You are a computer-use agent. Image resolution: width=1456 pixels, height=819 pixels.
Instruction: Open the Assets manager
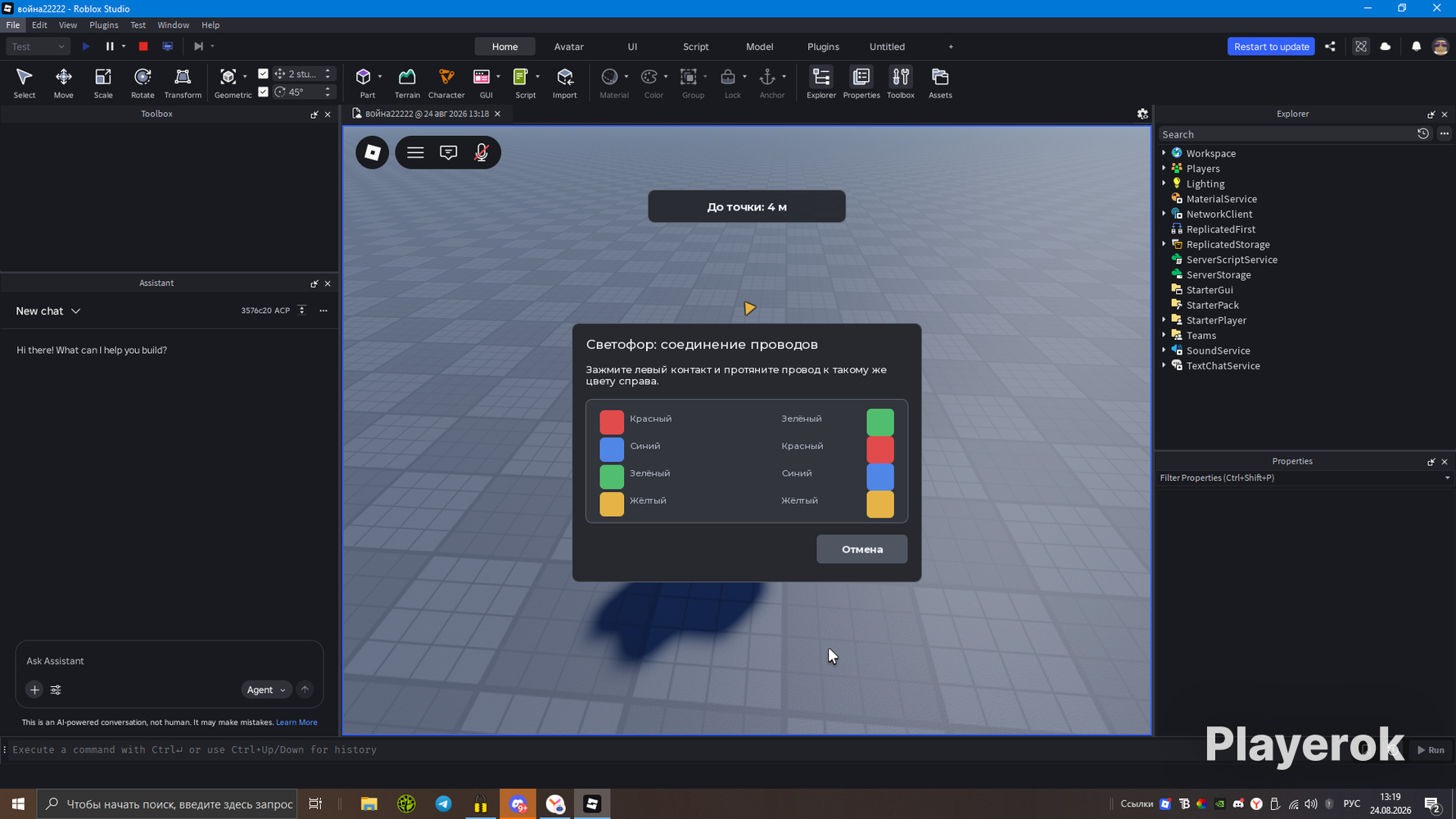pos(940,83)
